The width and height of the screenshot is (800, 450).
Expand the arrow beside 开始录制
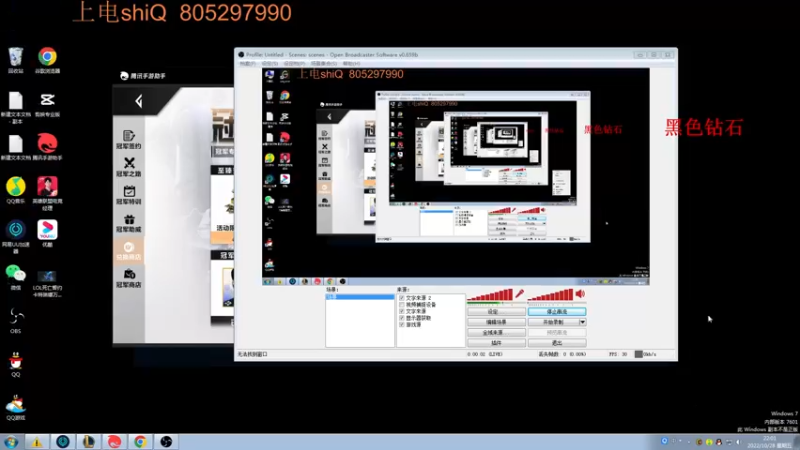tap(583, 322)
